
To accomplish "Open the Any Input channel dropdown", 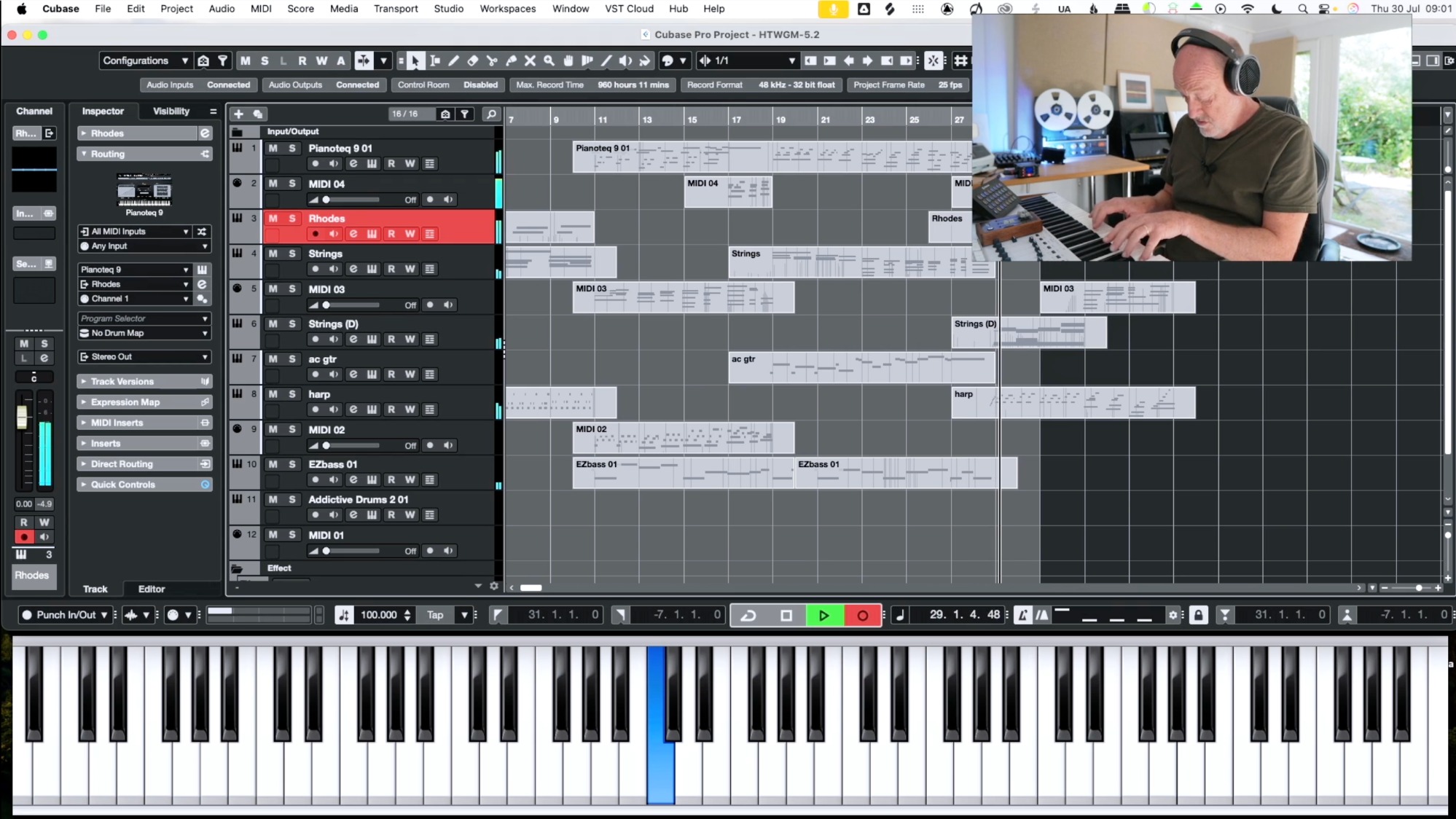I will [144, 246].
